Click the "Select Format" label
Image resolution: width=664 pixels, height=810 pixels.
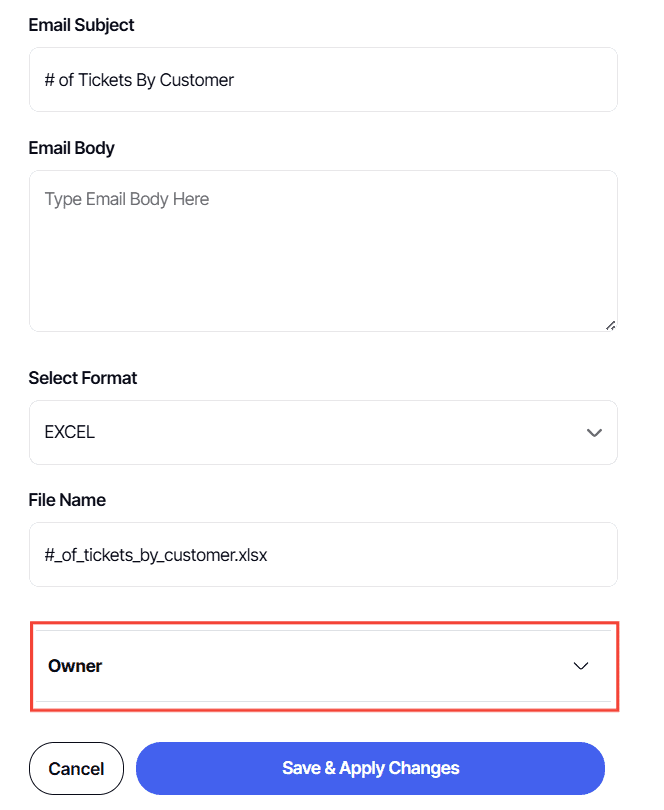point(83,378)
